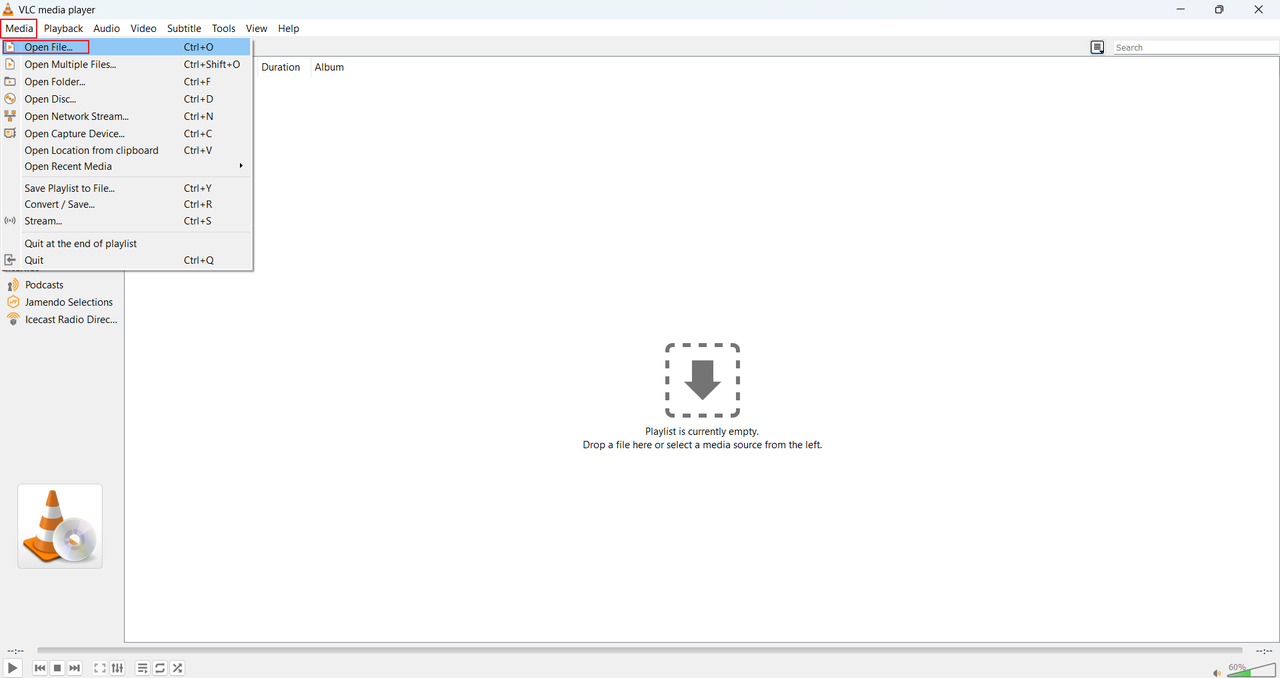The image size is (1280, 678).
Task: Click the Open Folder icon
Action: [10, 82]
